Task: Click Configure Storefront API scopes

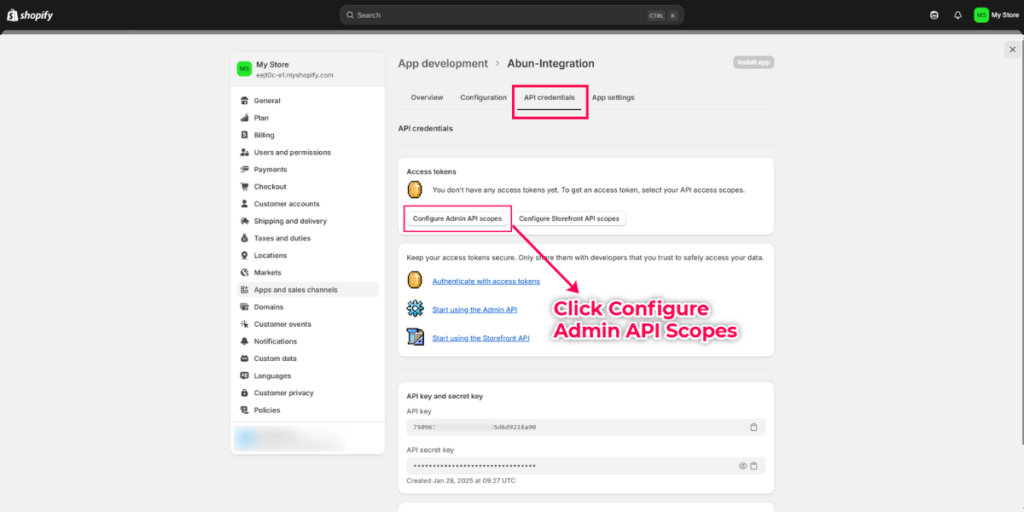Action: pos(569,219)
